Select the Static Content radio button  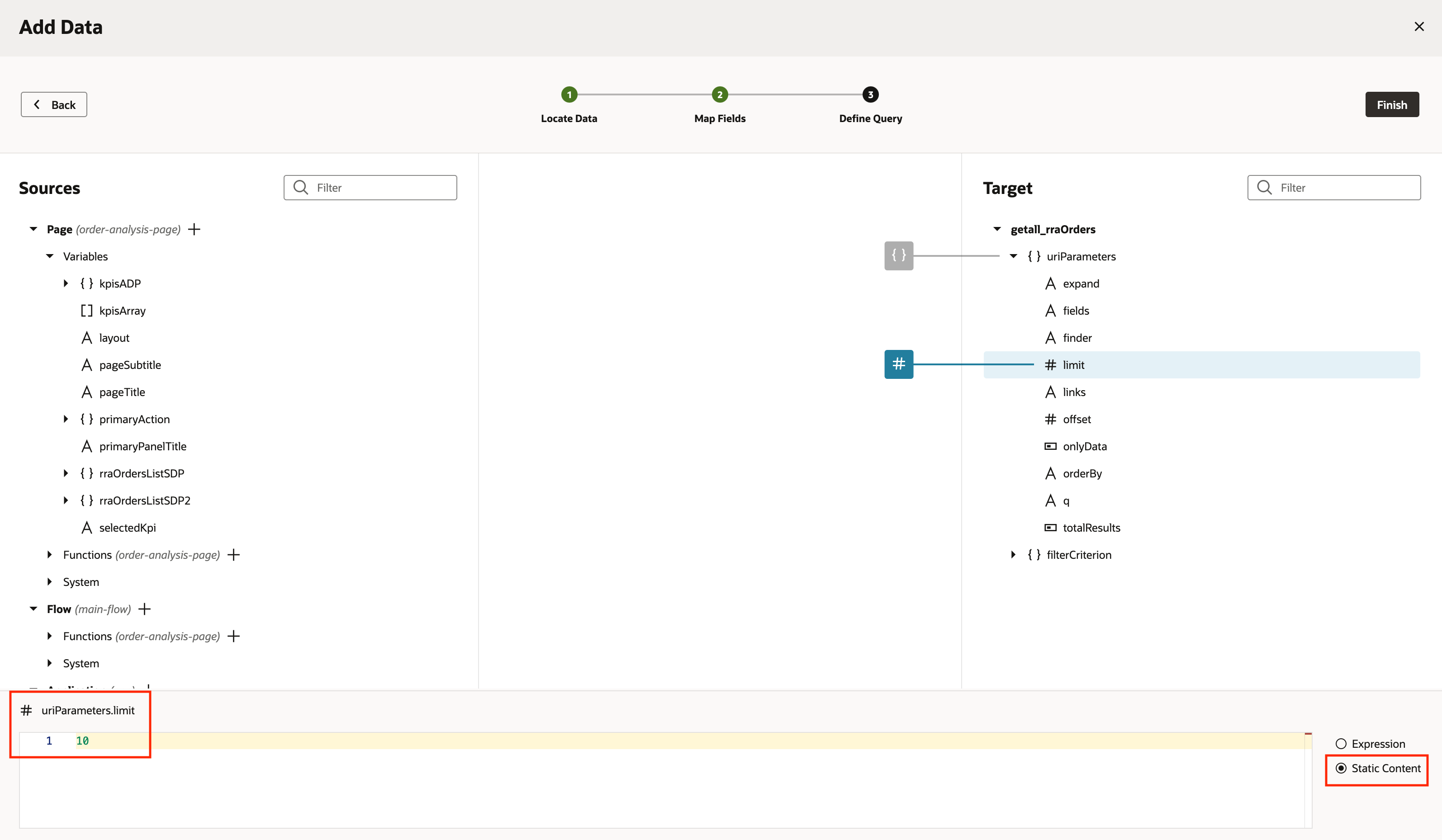[x=1342, y=768]
